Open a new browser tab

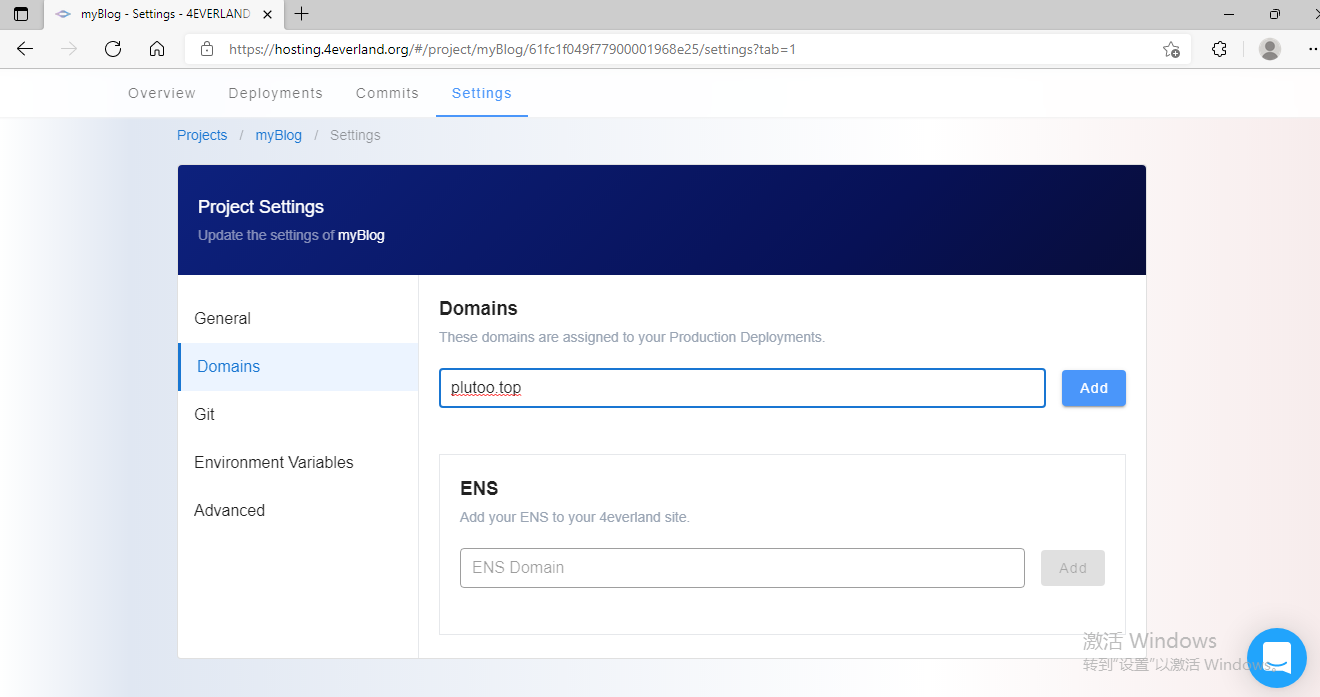click(302, 14)
